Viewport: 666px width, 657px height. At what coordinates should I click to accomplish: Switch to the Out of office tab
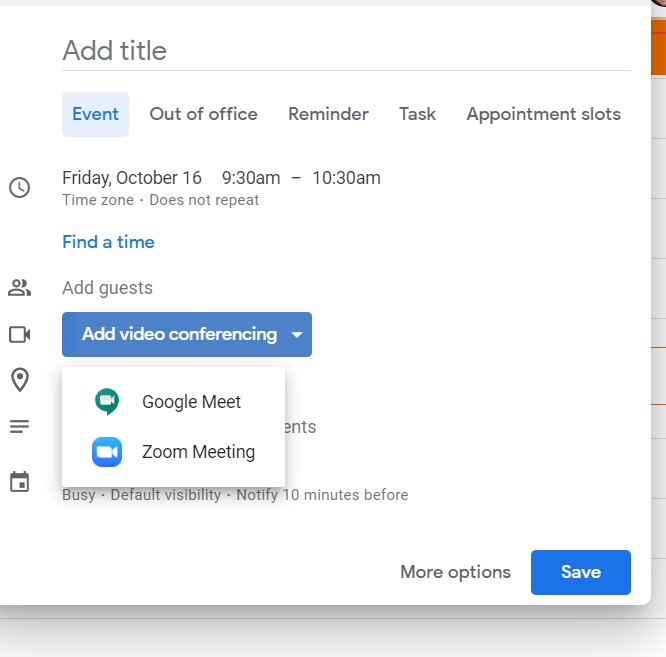pos(203,114)
